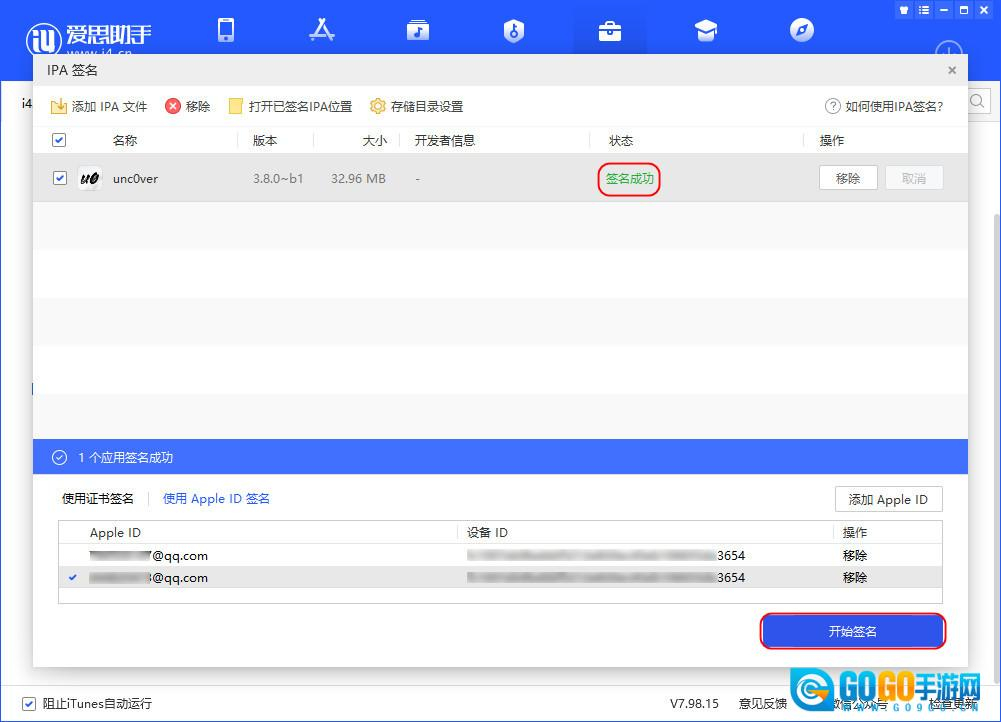Click 移除 button in unc0ver row
Viewport: 1001px width, 722px height.
point(847,178)
